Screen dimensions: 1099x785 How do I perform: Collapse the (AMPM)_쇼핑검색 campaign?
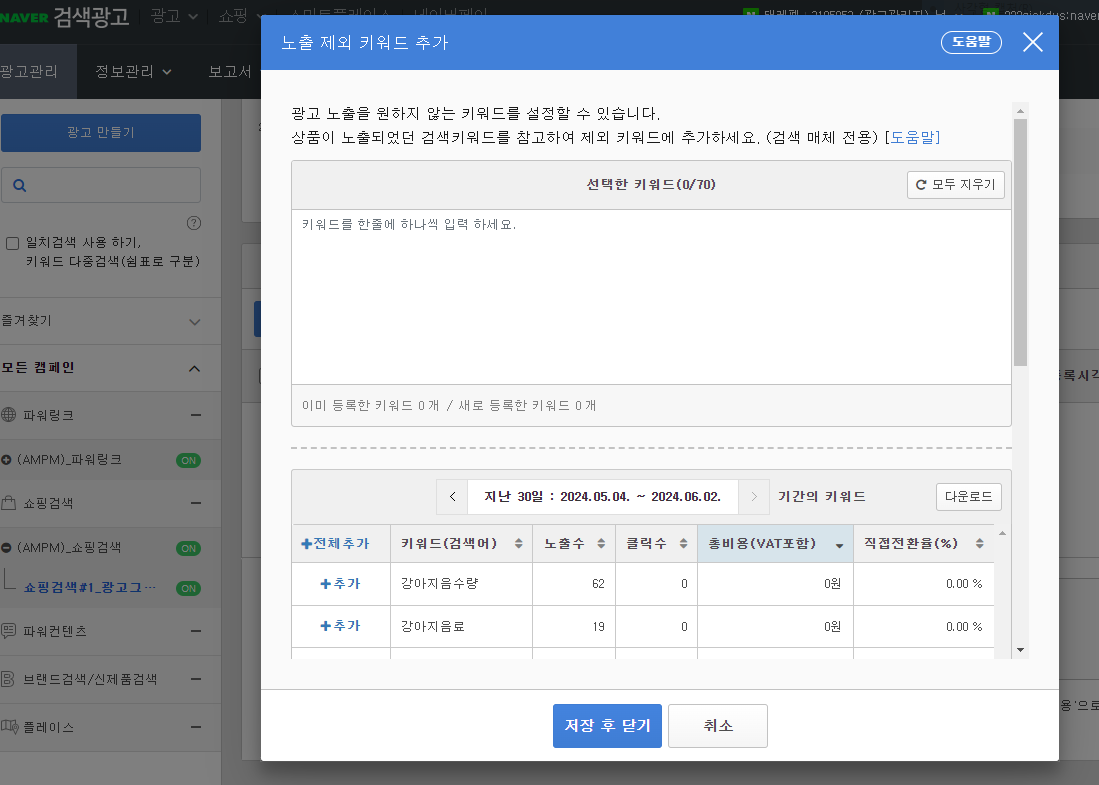[x=6, y=548]
